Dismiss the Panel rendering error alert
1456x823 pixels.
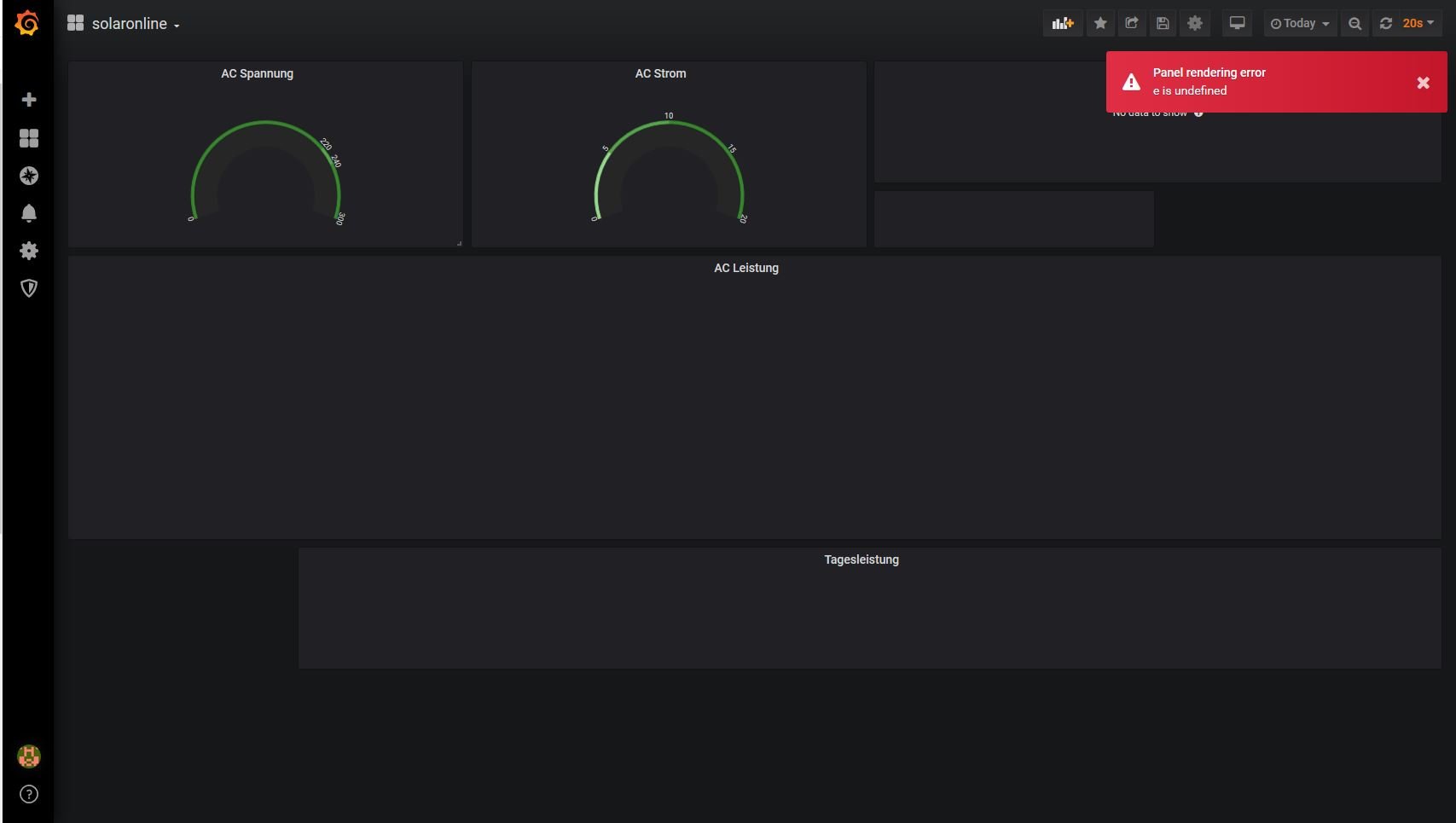tap(1423, 83)
